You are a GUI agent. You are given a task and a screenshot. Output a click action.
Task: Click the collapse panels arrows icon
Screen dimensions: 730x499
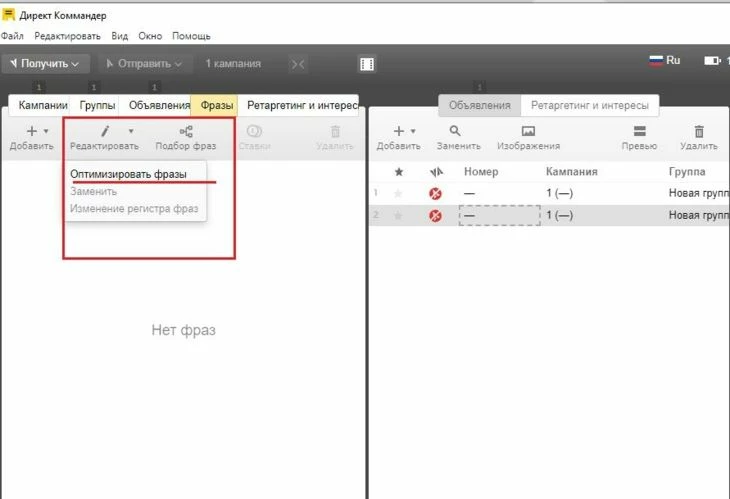click(x=298, y=64)
